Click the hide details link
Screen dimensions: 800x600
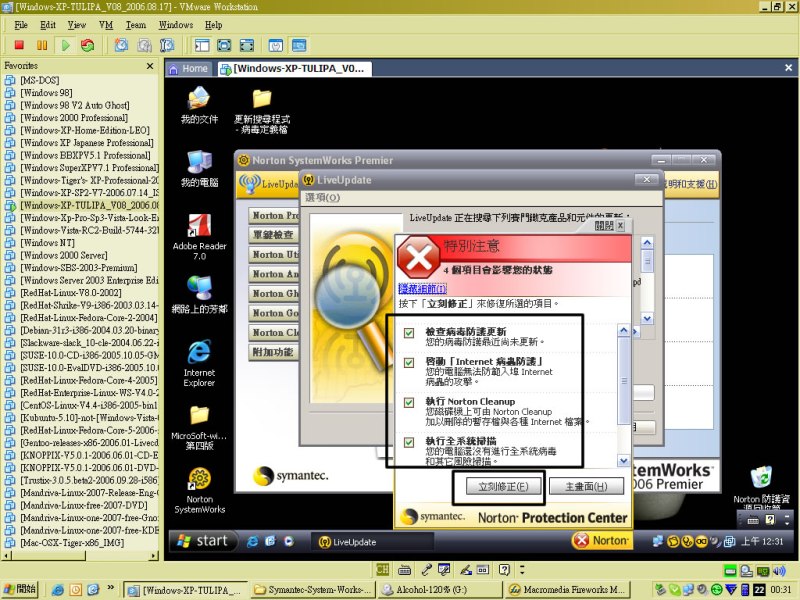[422, 289]
